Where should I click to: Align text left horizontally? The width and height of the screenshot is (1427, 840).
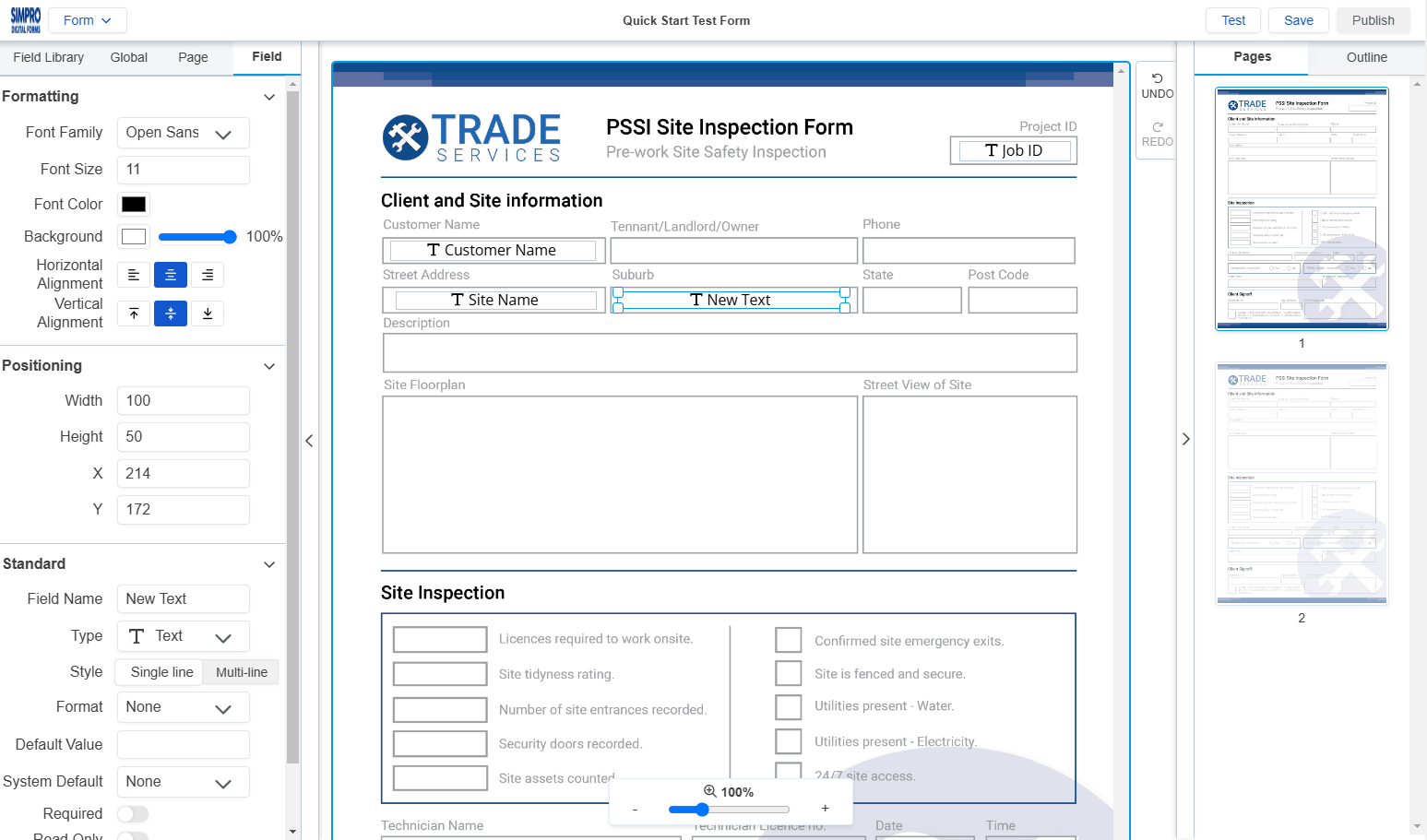coord(134,275)
